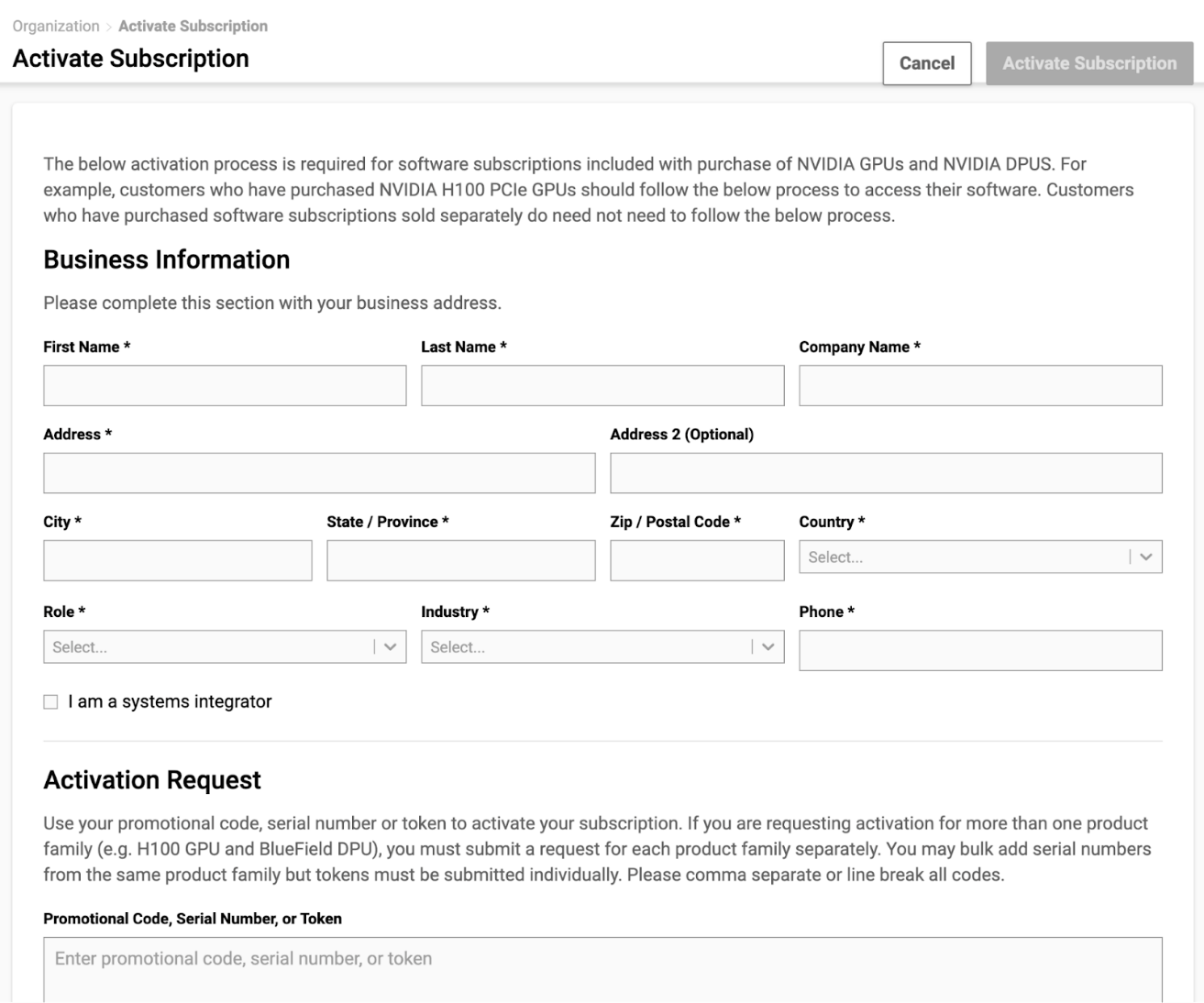Click the Country dropdown chevron arrow
Viewport: 1204px width, 1003px height.
pyautogui.click(x=1146, y=557)
